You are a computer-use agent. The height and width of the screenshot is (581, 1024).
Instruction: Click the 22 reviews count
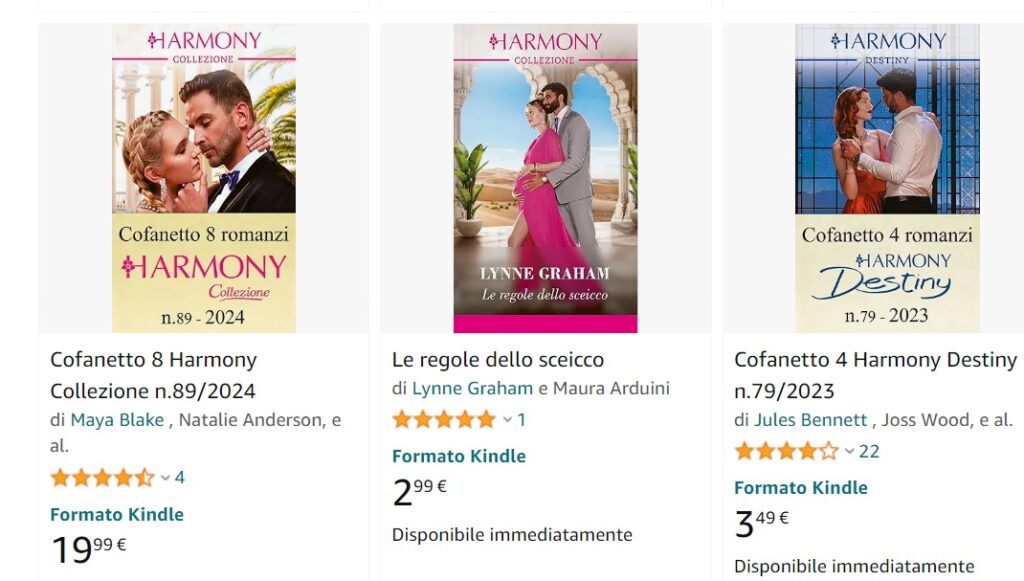(869, 451)
